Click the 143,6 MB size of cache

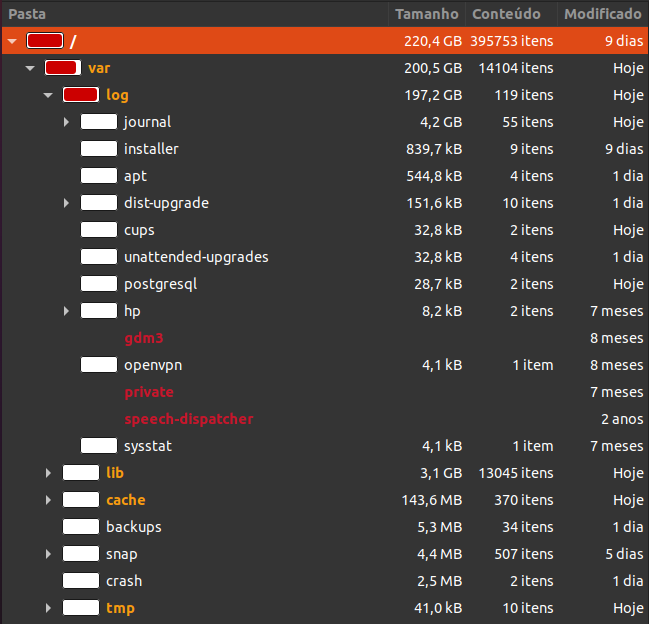(432, 500)
